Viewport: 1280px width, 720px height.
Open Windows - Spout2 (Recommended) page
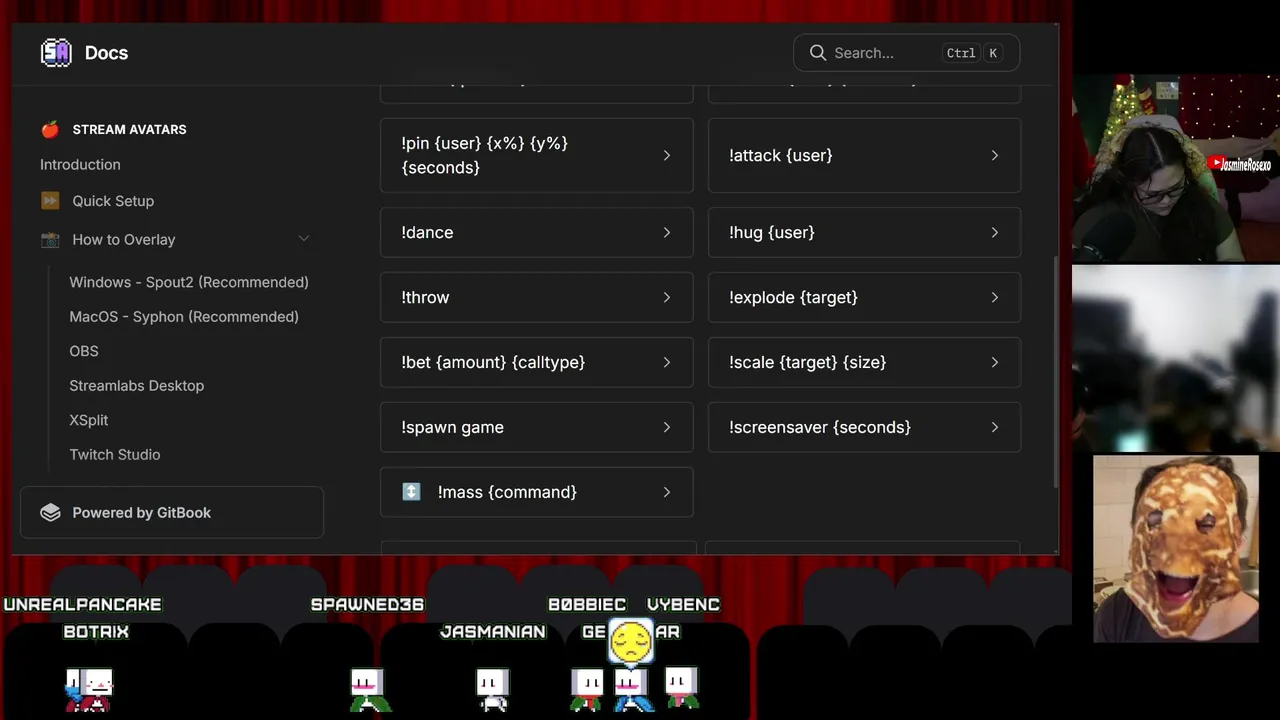189,282
